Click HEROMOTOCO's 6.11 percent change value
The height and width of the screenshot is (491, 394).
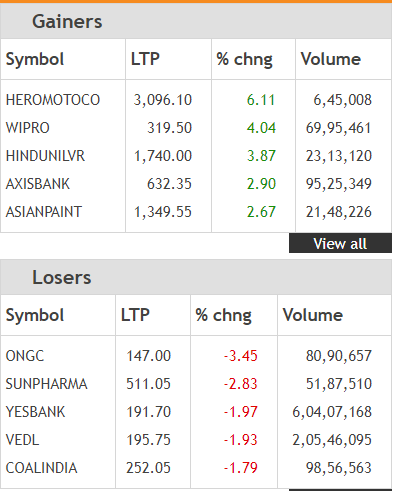[261, 100]
